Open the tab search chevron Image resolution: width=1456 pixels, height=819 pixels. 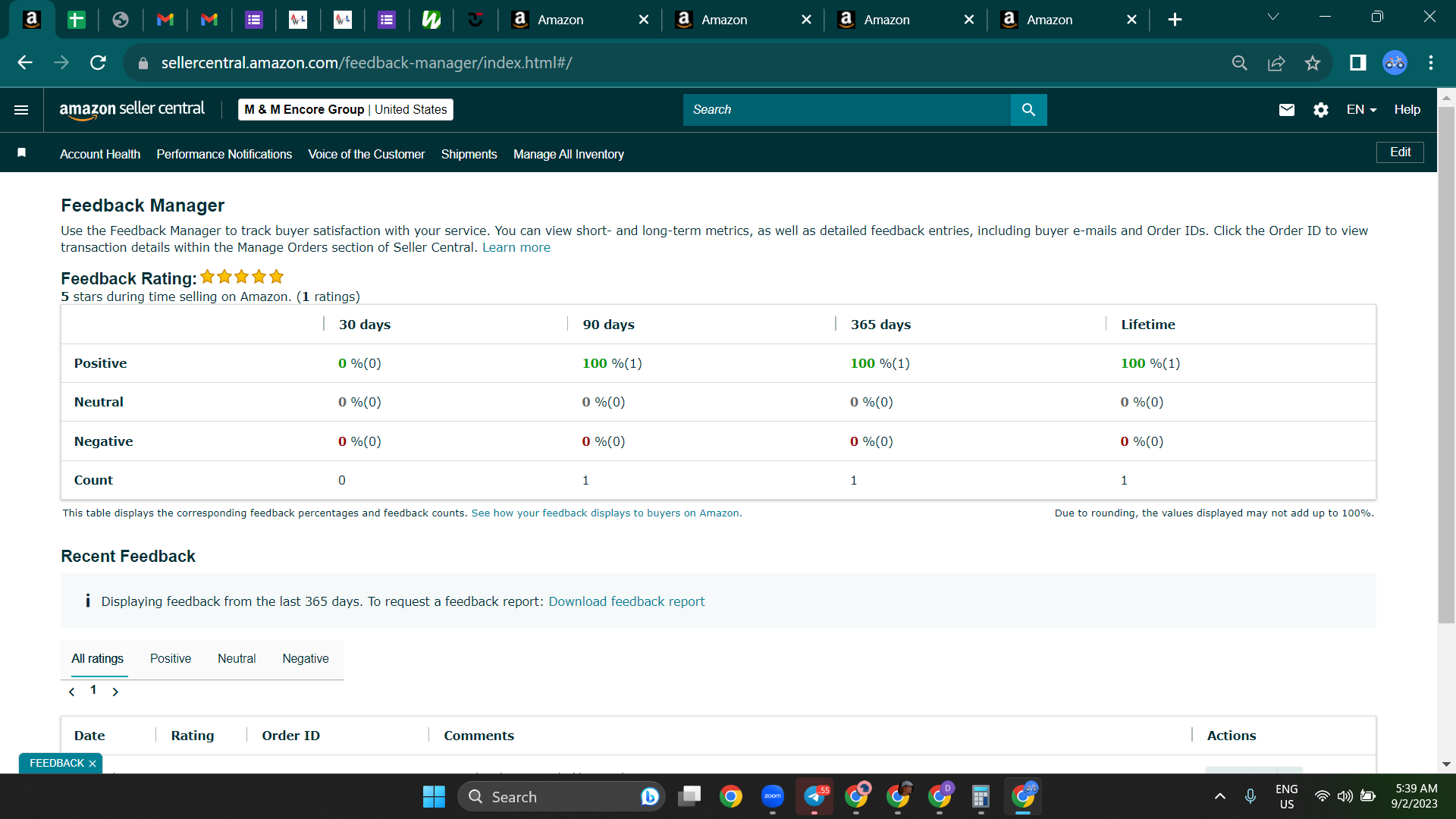click(x=1273, y=17)
